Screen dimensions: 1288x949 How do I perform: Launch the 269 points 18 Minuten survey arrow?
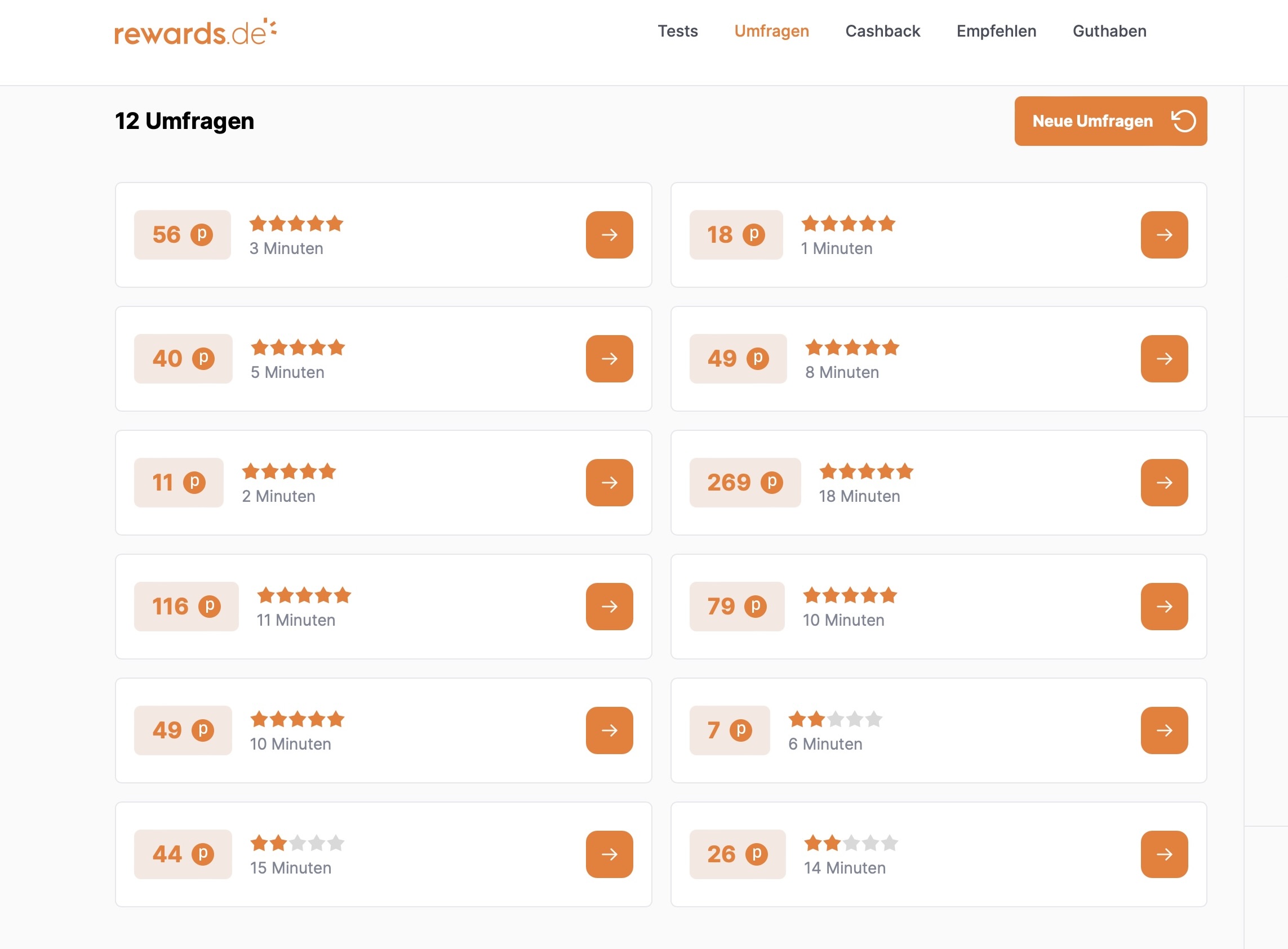point(1164,483)
